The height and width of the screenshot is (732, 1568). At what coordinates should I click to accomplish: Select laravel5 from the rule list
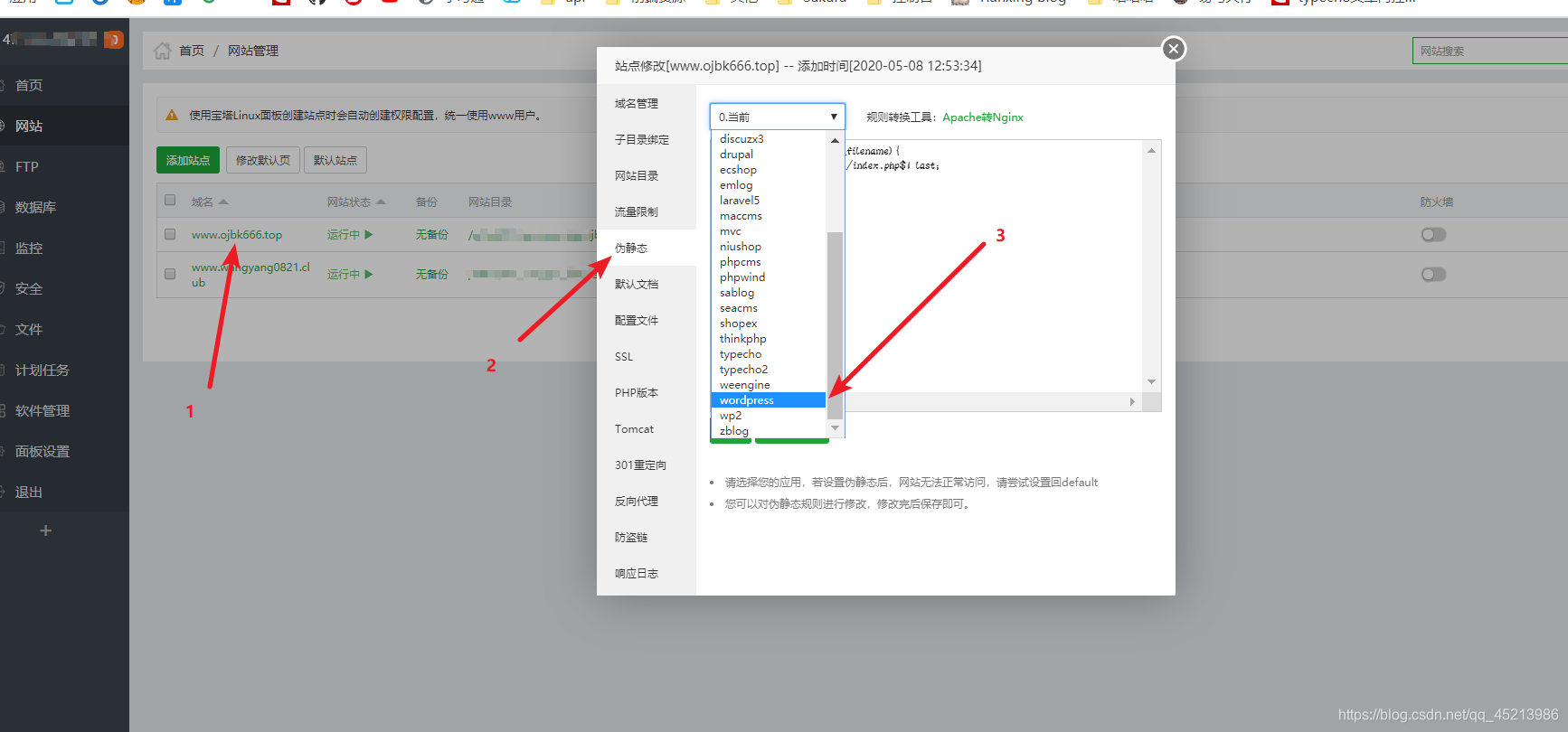click(769, 201)
